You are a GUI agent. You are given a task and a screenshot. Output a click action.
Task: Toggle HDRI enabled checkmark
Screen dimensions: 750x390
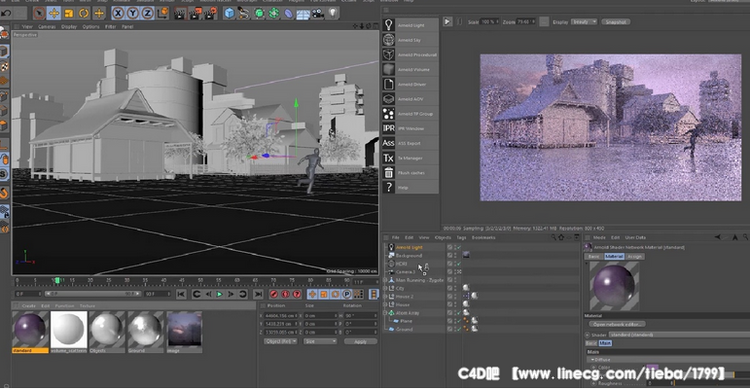tap(458, 264)
